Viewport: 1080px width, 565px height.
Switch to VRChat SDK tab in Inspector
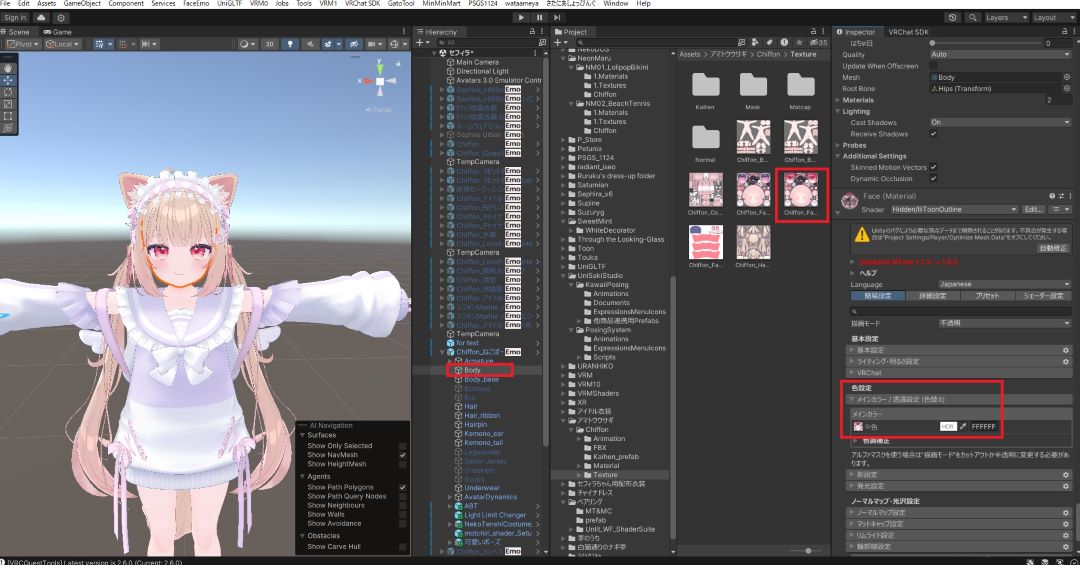point(908,32)
